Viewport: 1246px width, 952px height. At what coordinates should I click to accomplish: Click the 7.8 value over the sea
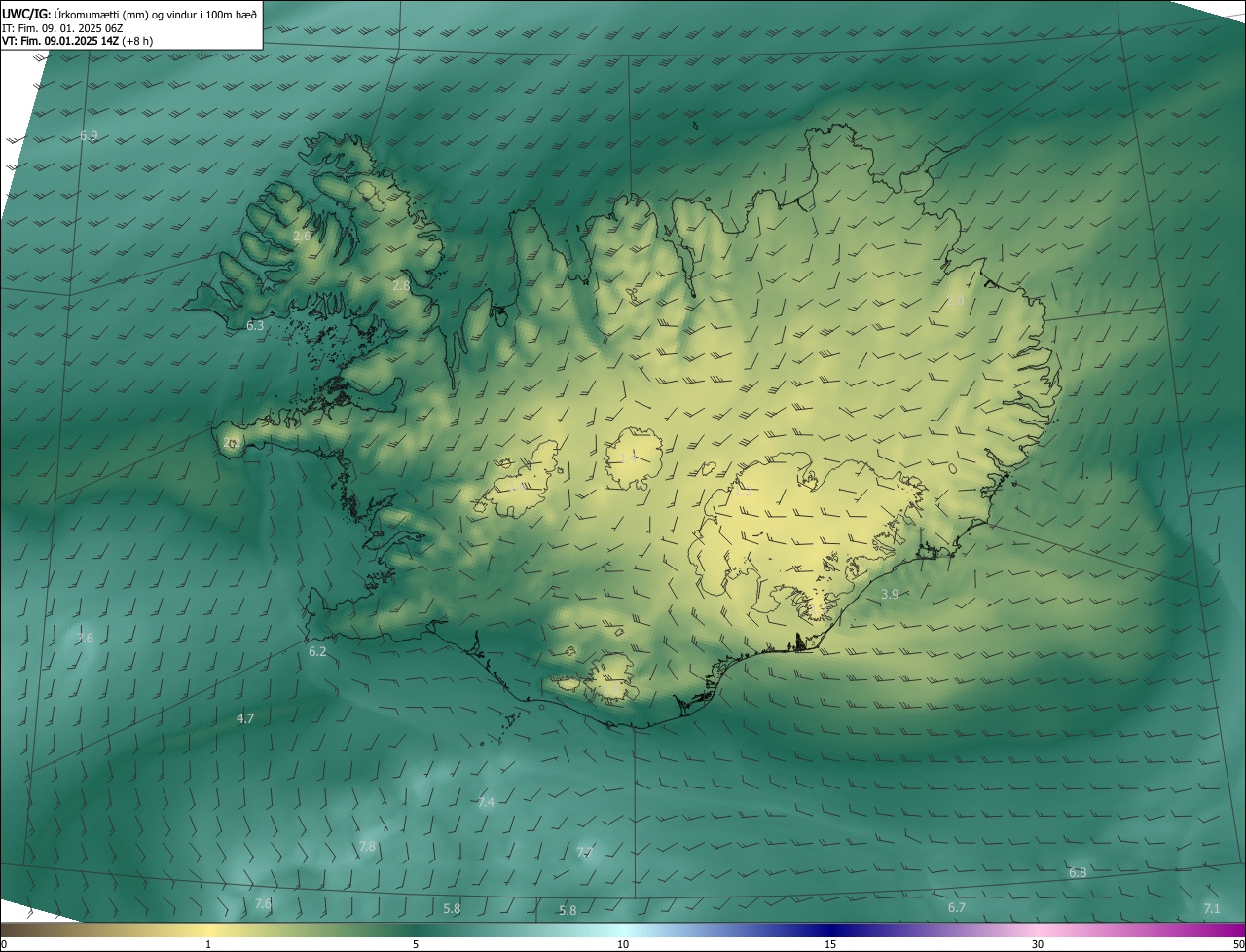point(367,846)
